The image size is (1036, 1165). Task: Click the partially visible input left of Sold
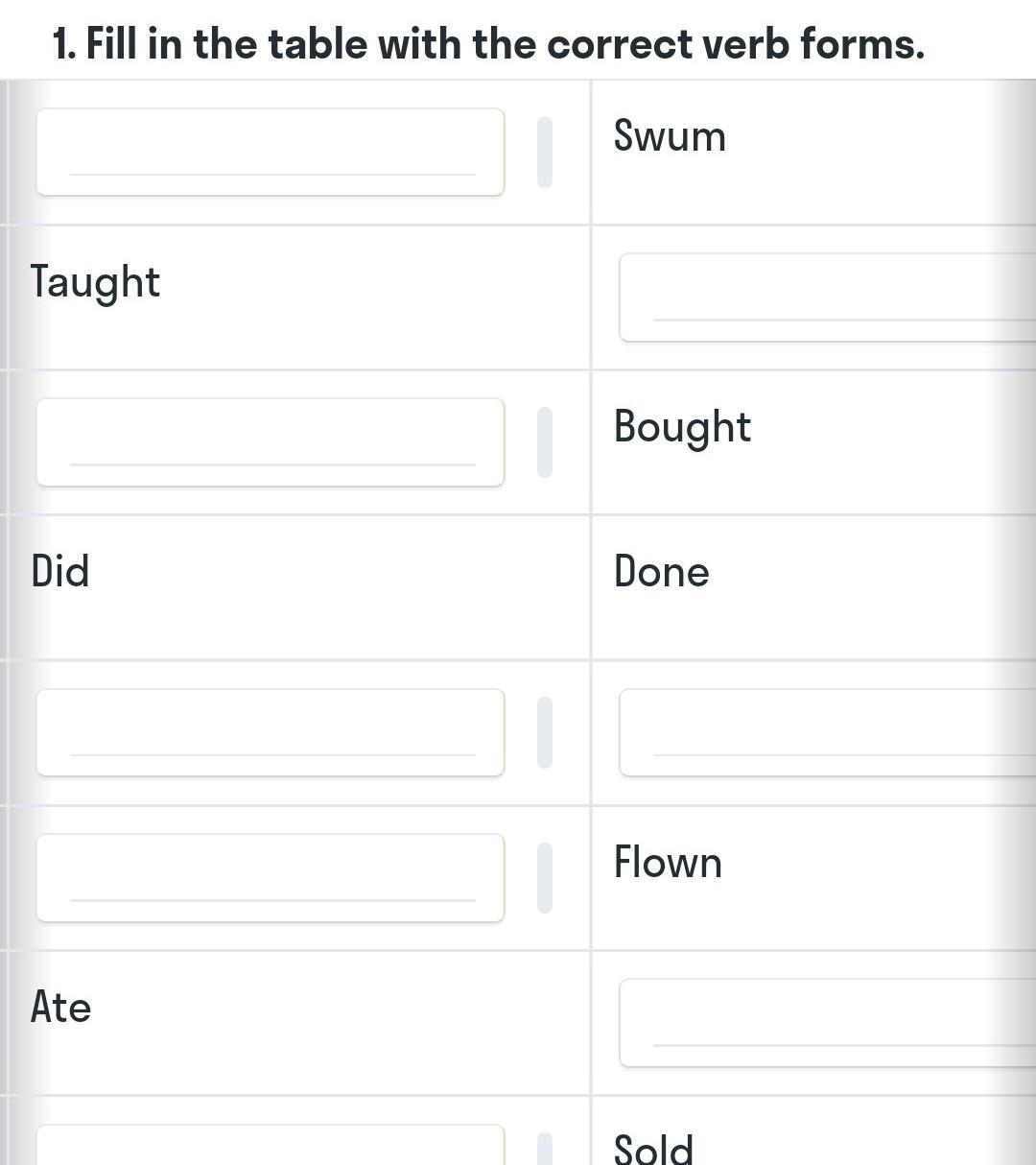(x=270, y=1146)
